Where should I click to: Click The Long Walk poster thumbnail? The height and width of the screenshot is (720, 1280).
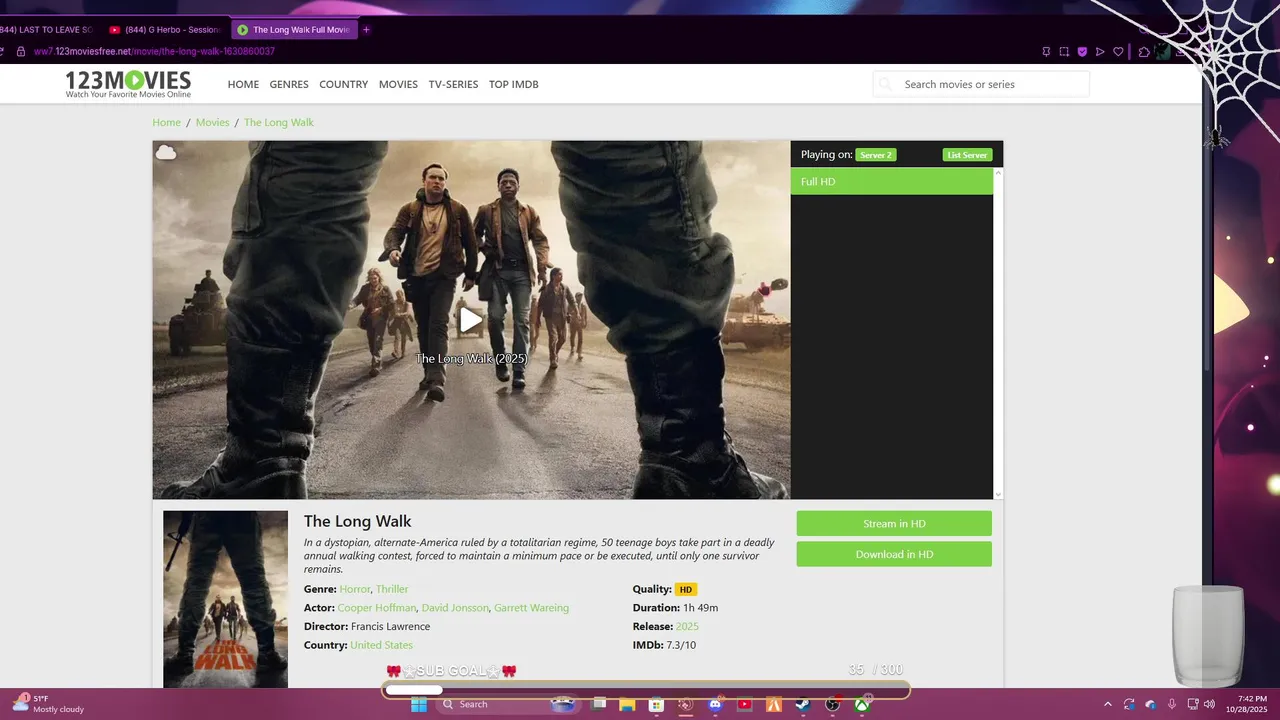(225, 599)
